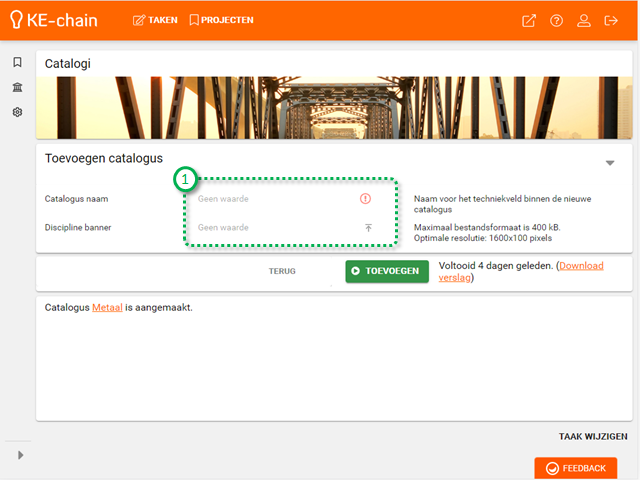This screenshot has height=480, width=640.
Task: Click the red warning icon in Catalogus naam
Action: click(x=365, y=199)
